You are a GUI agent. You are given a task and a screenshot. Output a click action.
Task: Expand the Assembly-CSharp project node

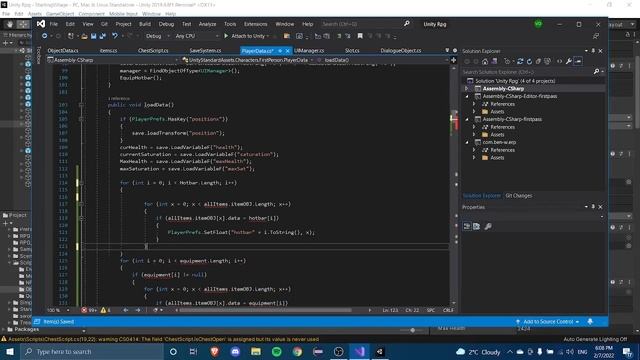click(x=467, y=89)
